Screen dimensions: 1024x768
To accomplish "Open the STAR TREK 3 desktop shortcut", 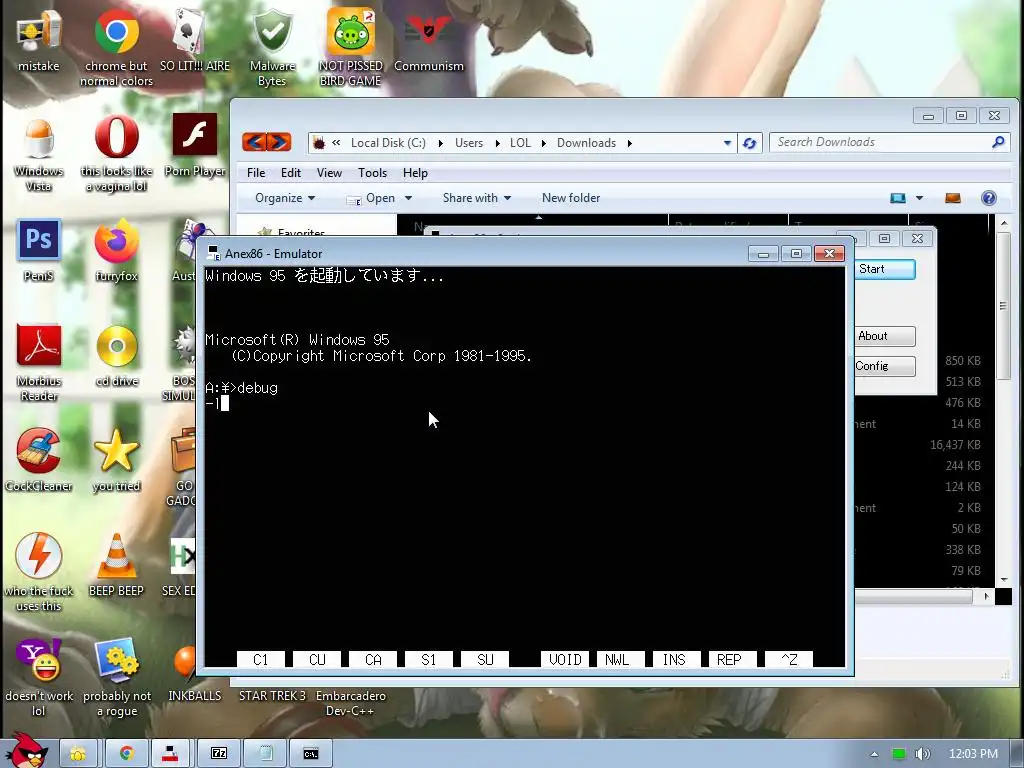I will pos(272,696).
